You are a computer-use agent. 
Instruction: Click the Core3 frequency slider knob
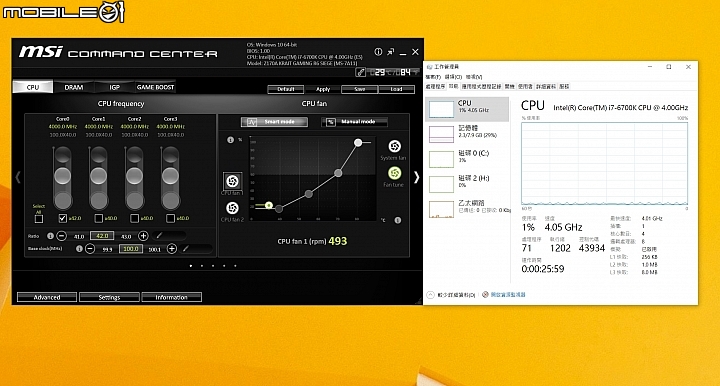point(170,176)
